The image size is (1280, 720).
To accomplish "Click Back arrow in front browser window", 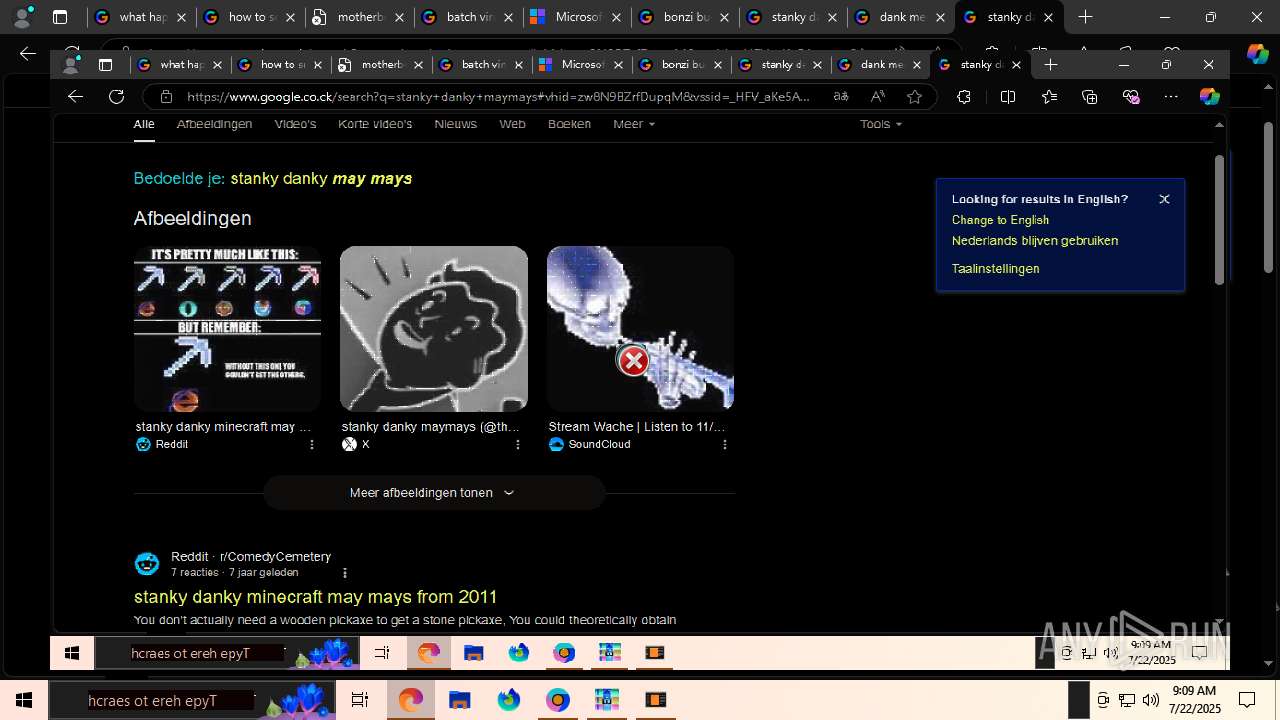I will 75,96.
